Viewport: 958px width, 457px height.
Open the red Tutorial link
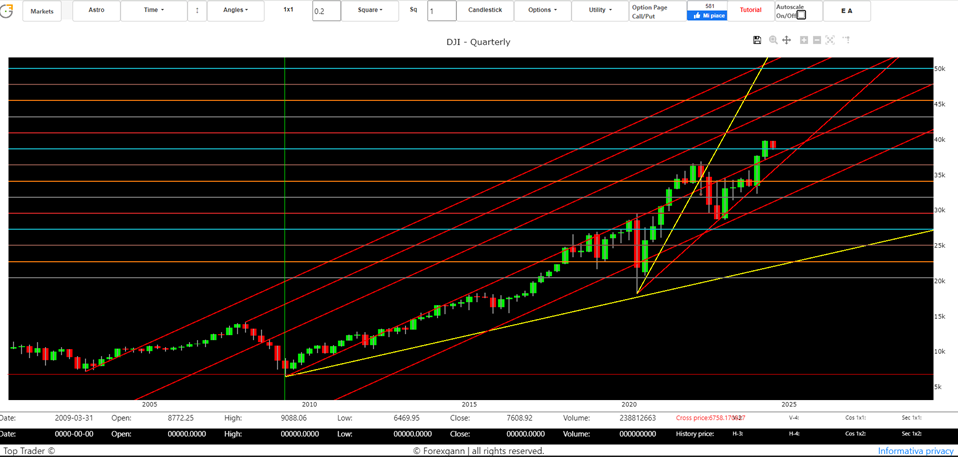coord(750,10)
